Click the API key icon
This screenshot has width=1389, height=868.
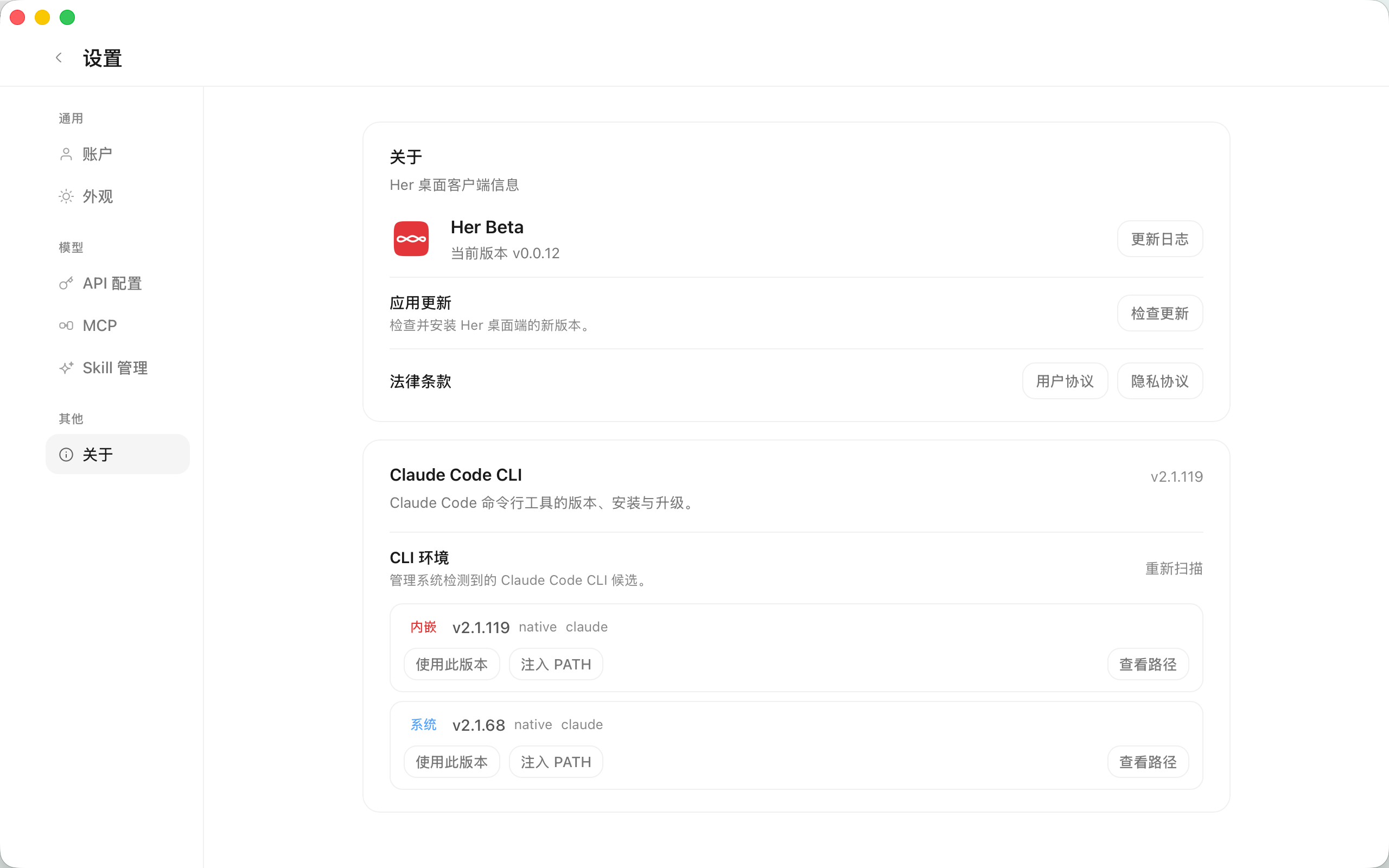coord(66,283)
